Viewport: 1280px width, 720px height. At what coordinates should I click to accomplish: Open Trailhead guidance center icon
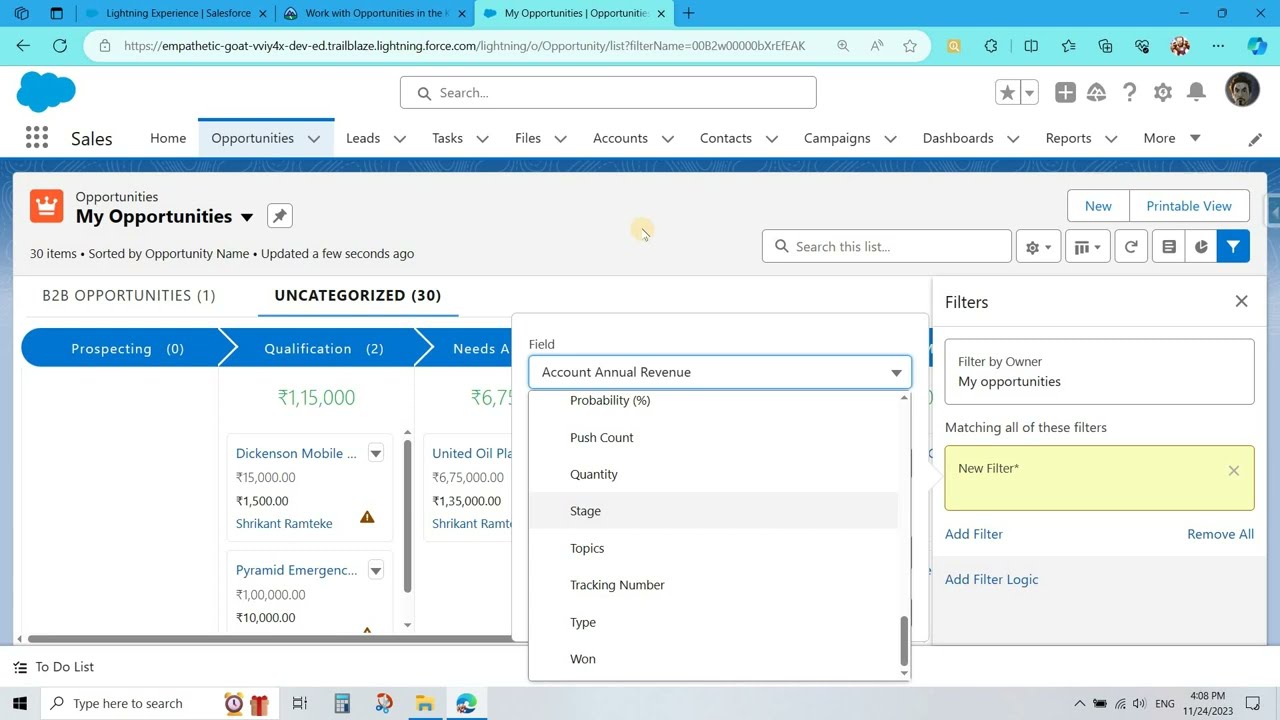(1097, 92)
